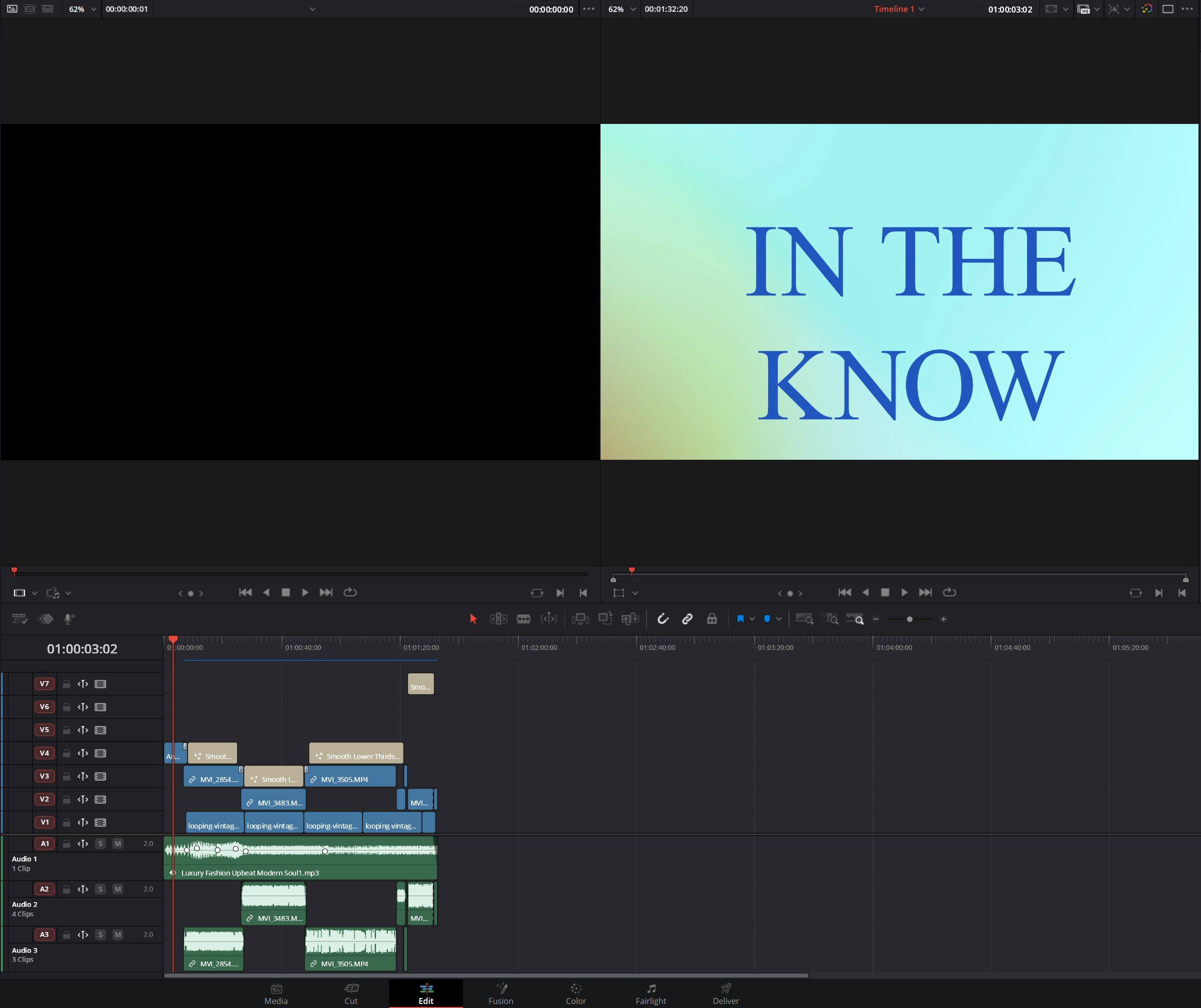Disable the V4 video track

pos(100,753)
